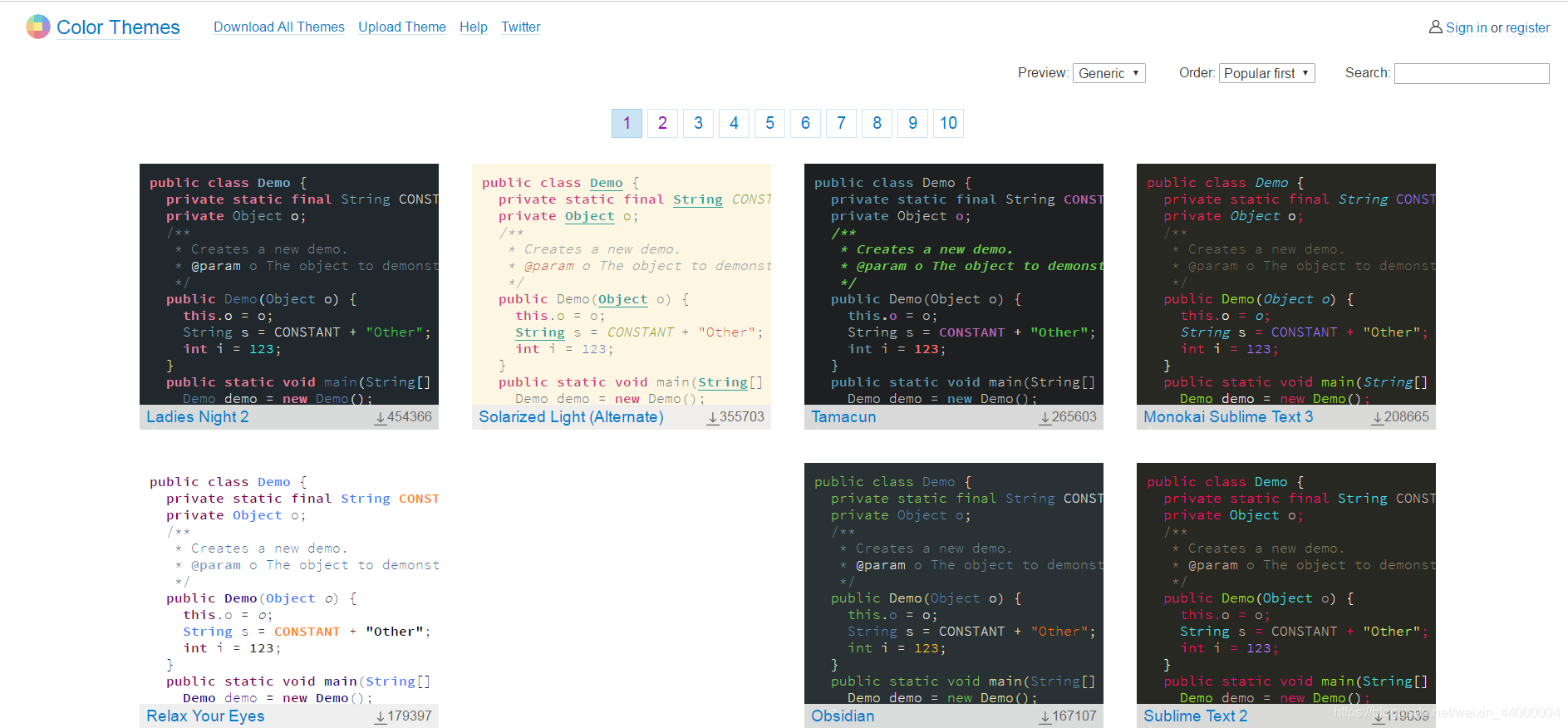This screenshot has height=728, width=1568.
Task: Open the Order Popular first dropdown
Action: (x=1267, y=73)
